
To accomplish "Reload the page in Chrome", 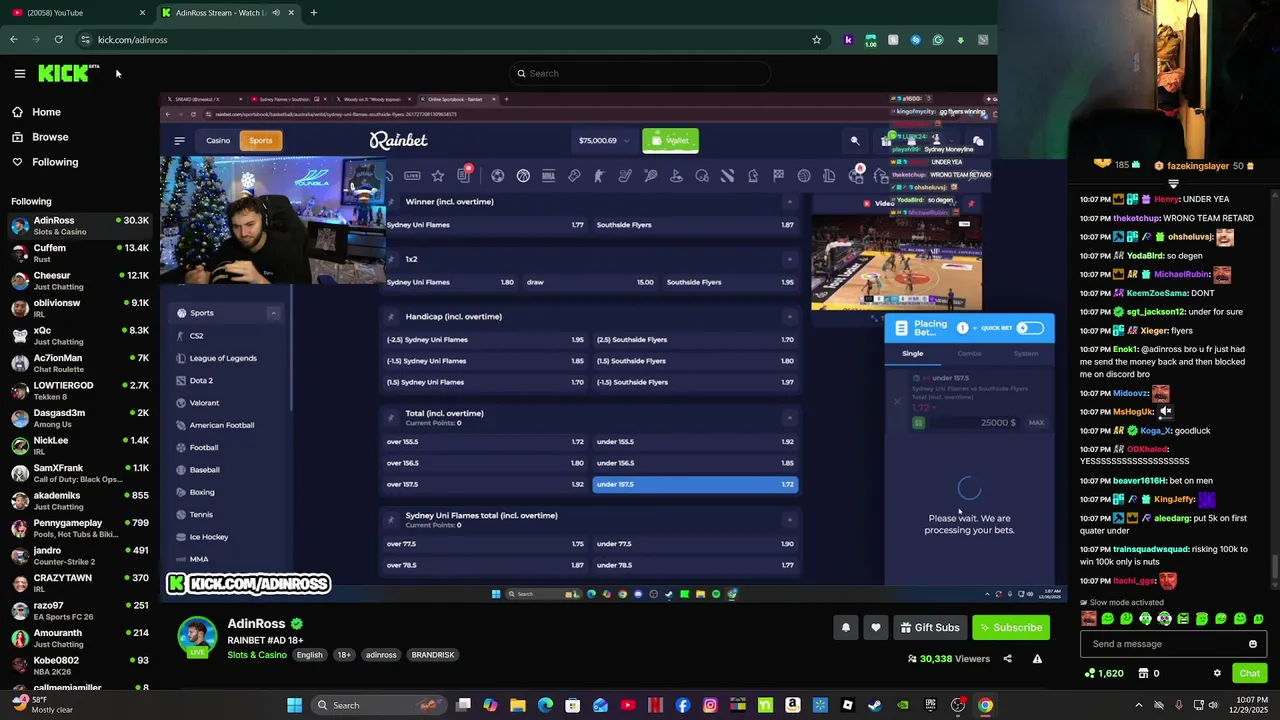I will (59, 40).
